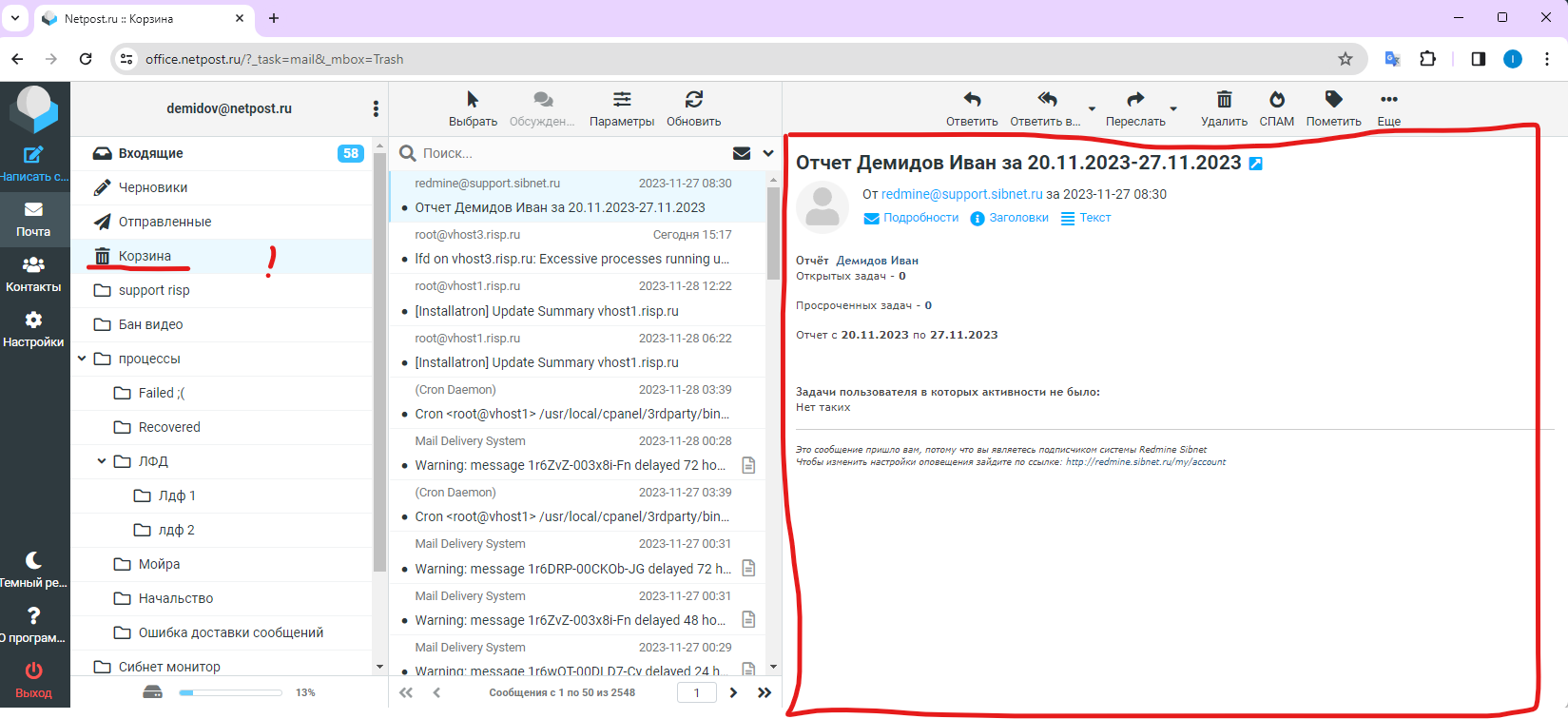The image size is (1568, 719).
Task: Delete message with Удалить trash icon
Action: point(1224,100)
